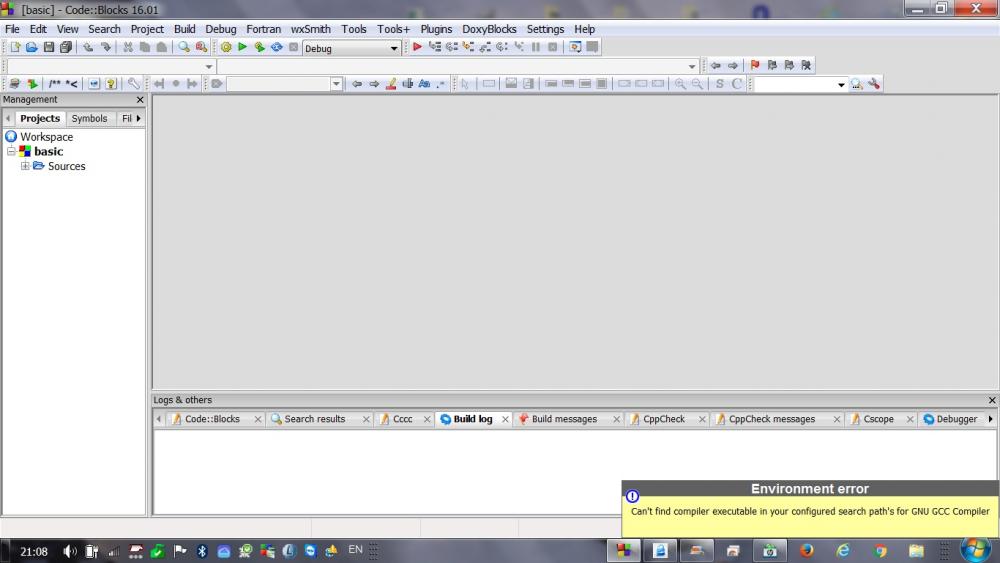Click the DoxyBlocks extract documentation icon
Viewport: 1000px width, 563px height.
(32, 84)
